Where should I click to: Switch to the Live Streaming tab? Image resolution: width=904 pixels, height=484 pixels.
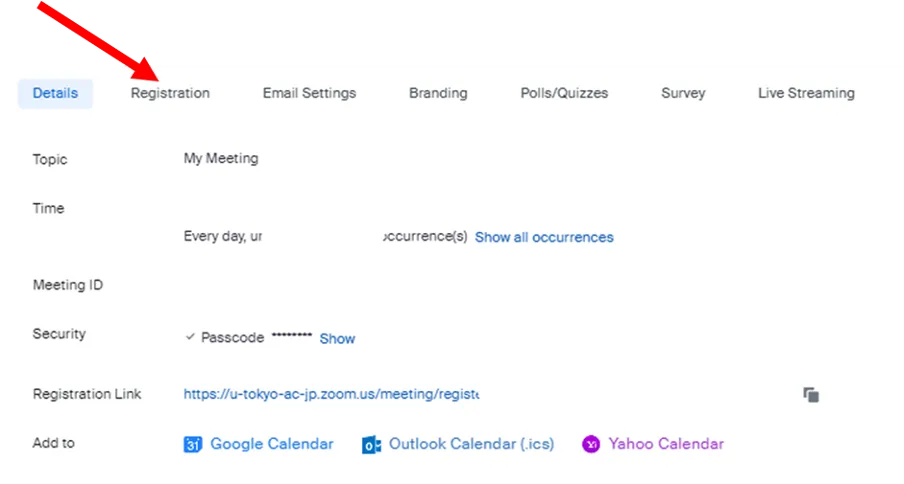(x=806, y=93)
